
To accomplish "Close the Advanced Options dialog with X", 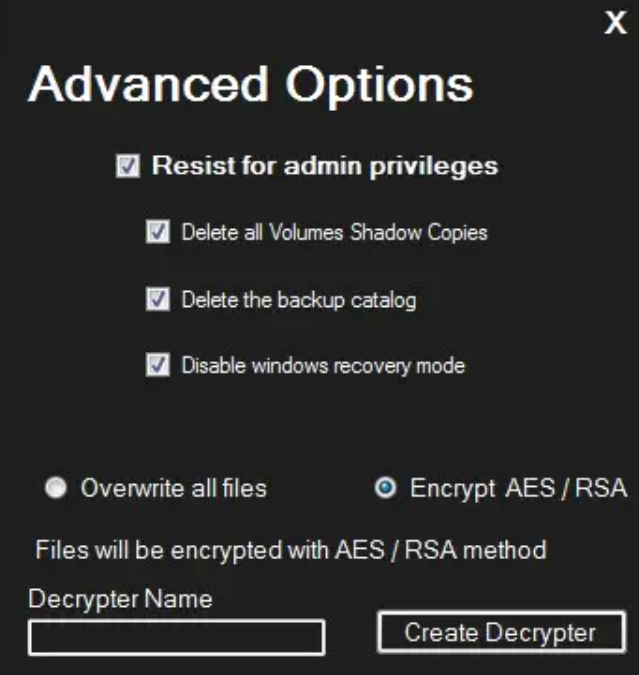I will click(615, 23).
